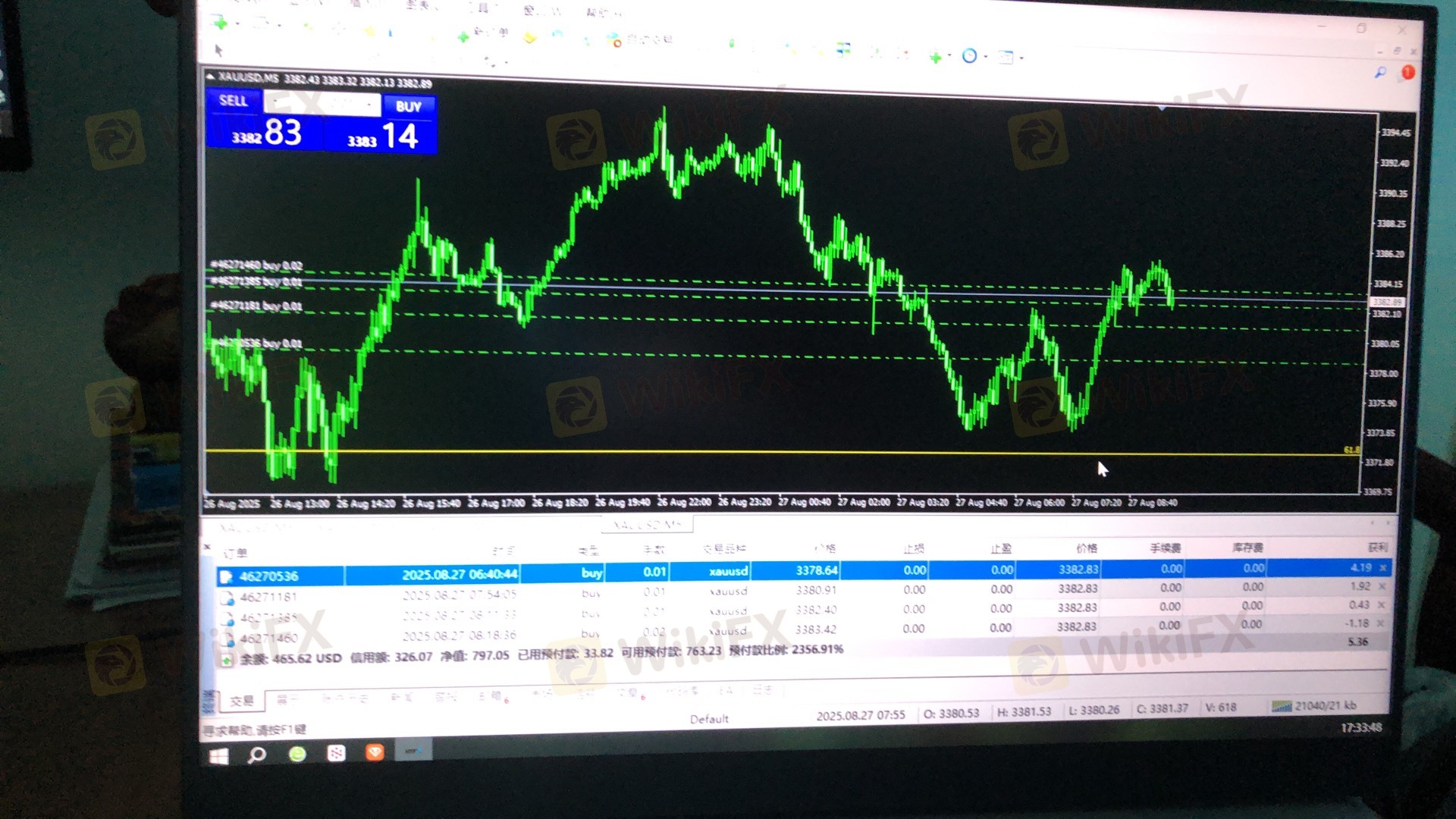Expand the new chart dropdown arrow
The height and width of the screenshot is (819, 1456).
[237, 24]
